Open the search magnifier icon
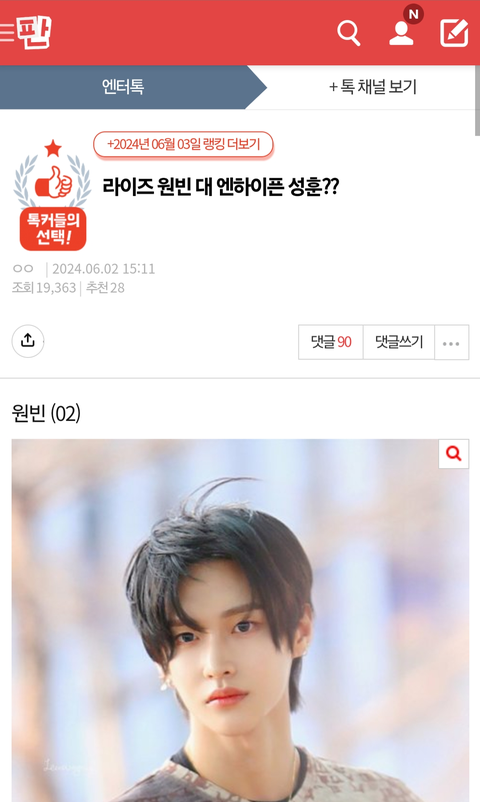480x802 pixels. coord(348,33)
